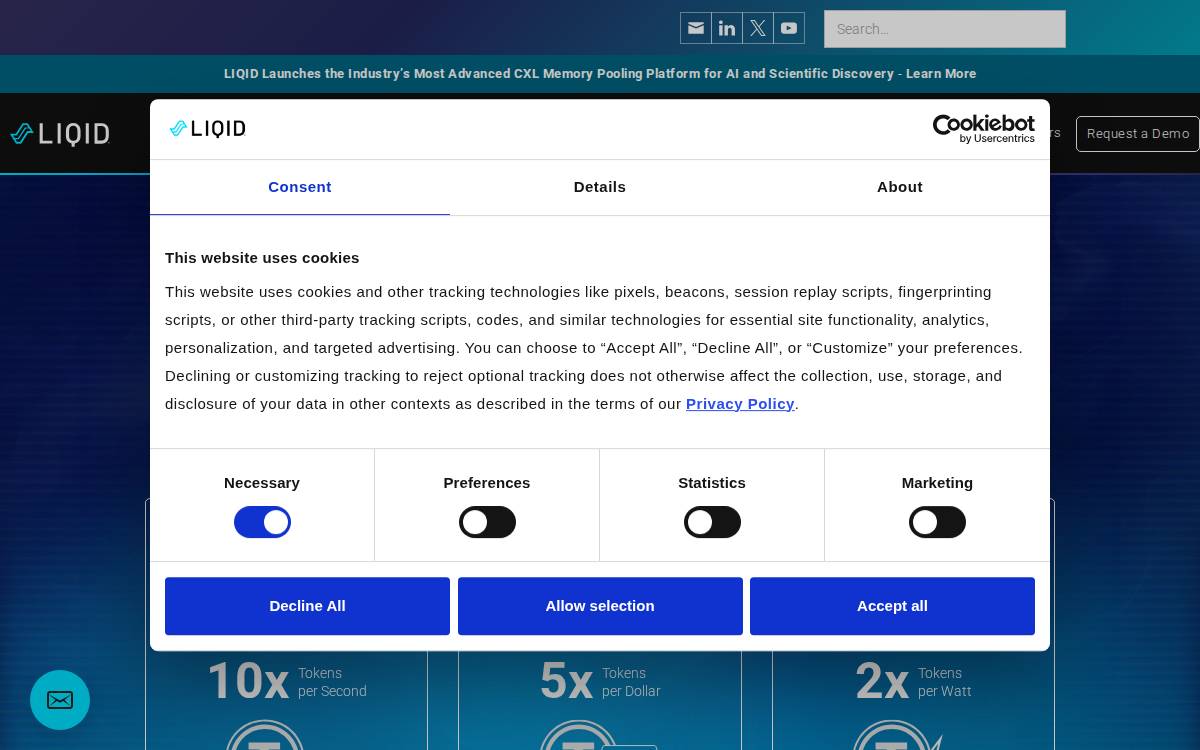1200x750 pixels.
Task: Click the Liqid logo in the navigation bar
Action: (60, 134)
